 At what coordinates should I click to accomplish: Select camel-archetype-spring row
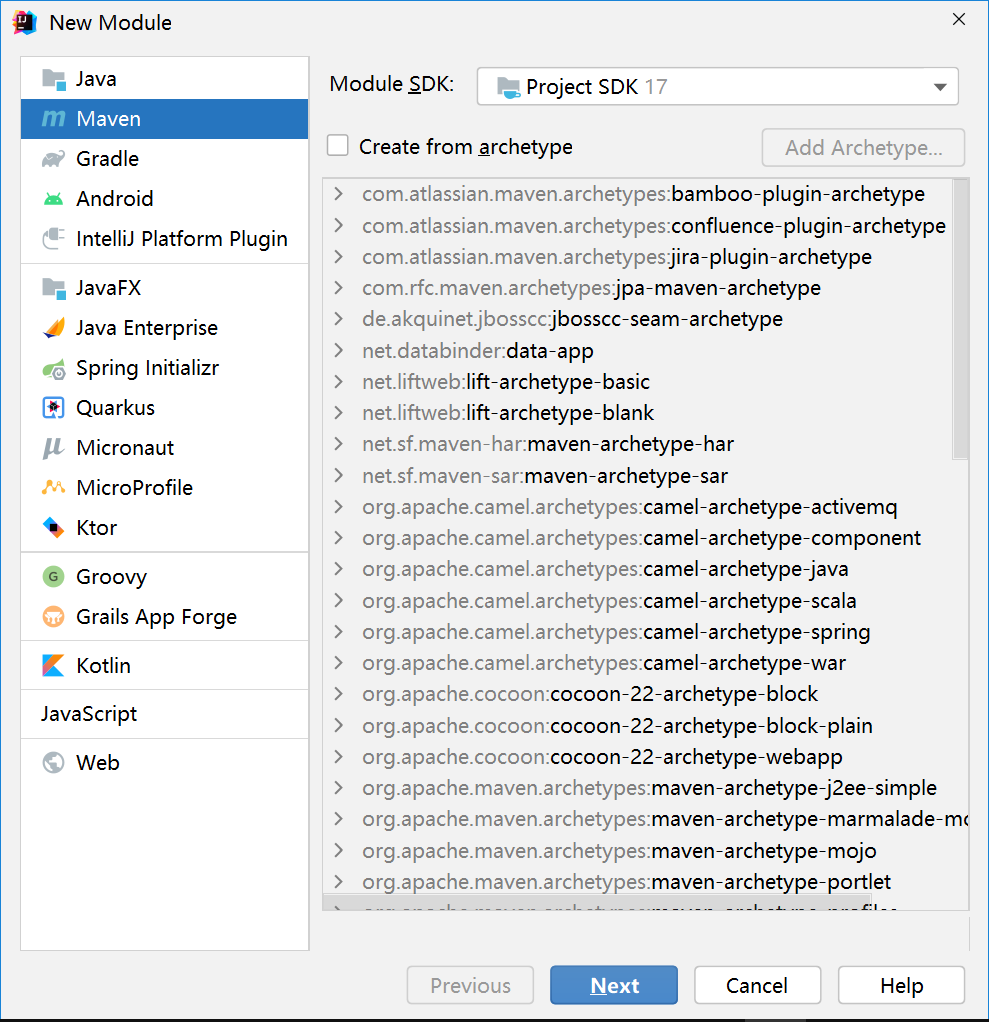pyautogui.click(x=638, y=632)
